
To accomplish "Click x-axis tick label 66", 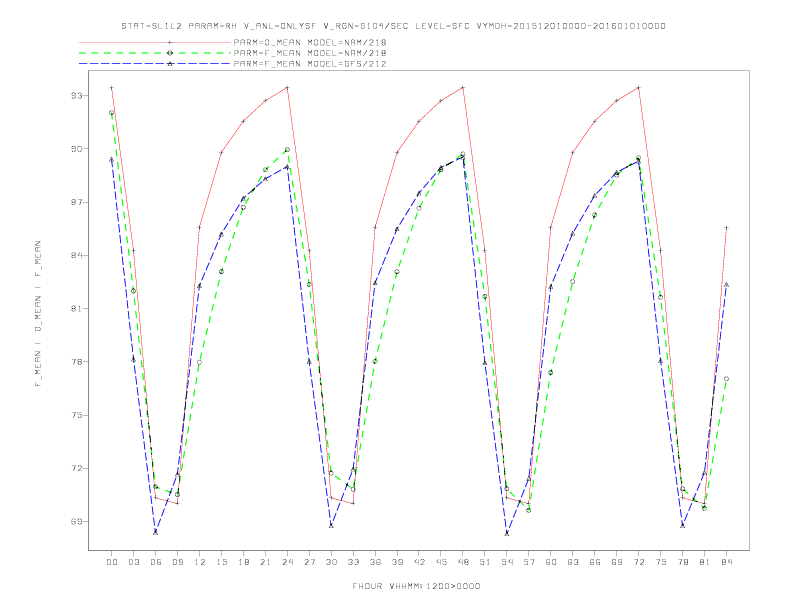I will [595, 562].
